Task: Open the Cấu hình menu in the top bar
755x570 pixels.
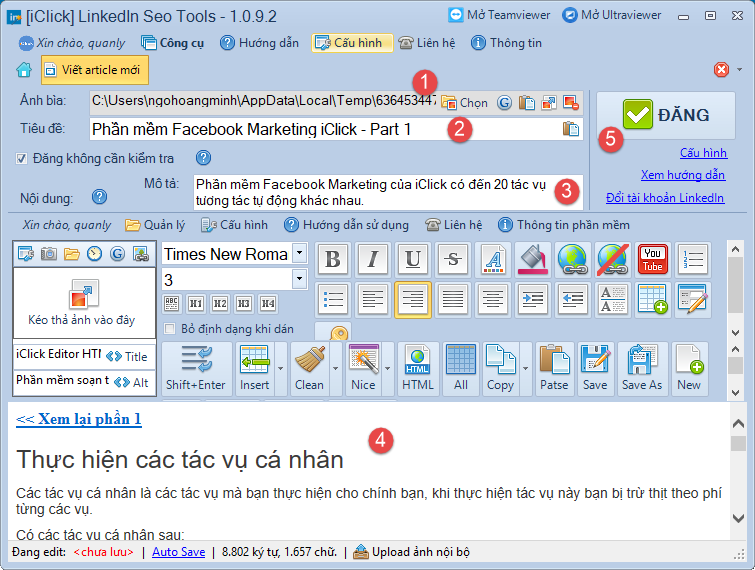Action: tap(352, 43)
